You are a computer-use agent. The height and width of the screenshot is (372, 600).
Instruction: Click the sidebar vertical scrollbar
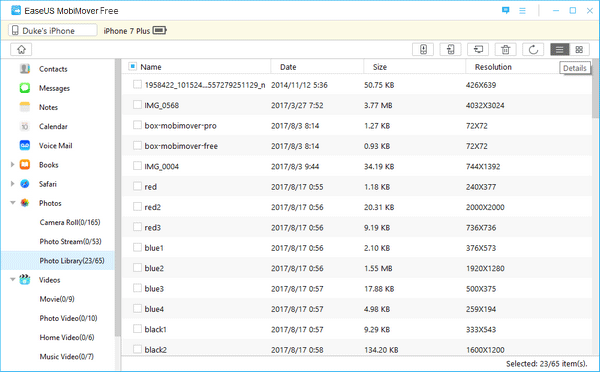(x=118, y=197)
